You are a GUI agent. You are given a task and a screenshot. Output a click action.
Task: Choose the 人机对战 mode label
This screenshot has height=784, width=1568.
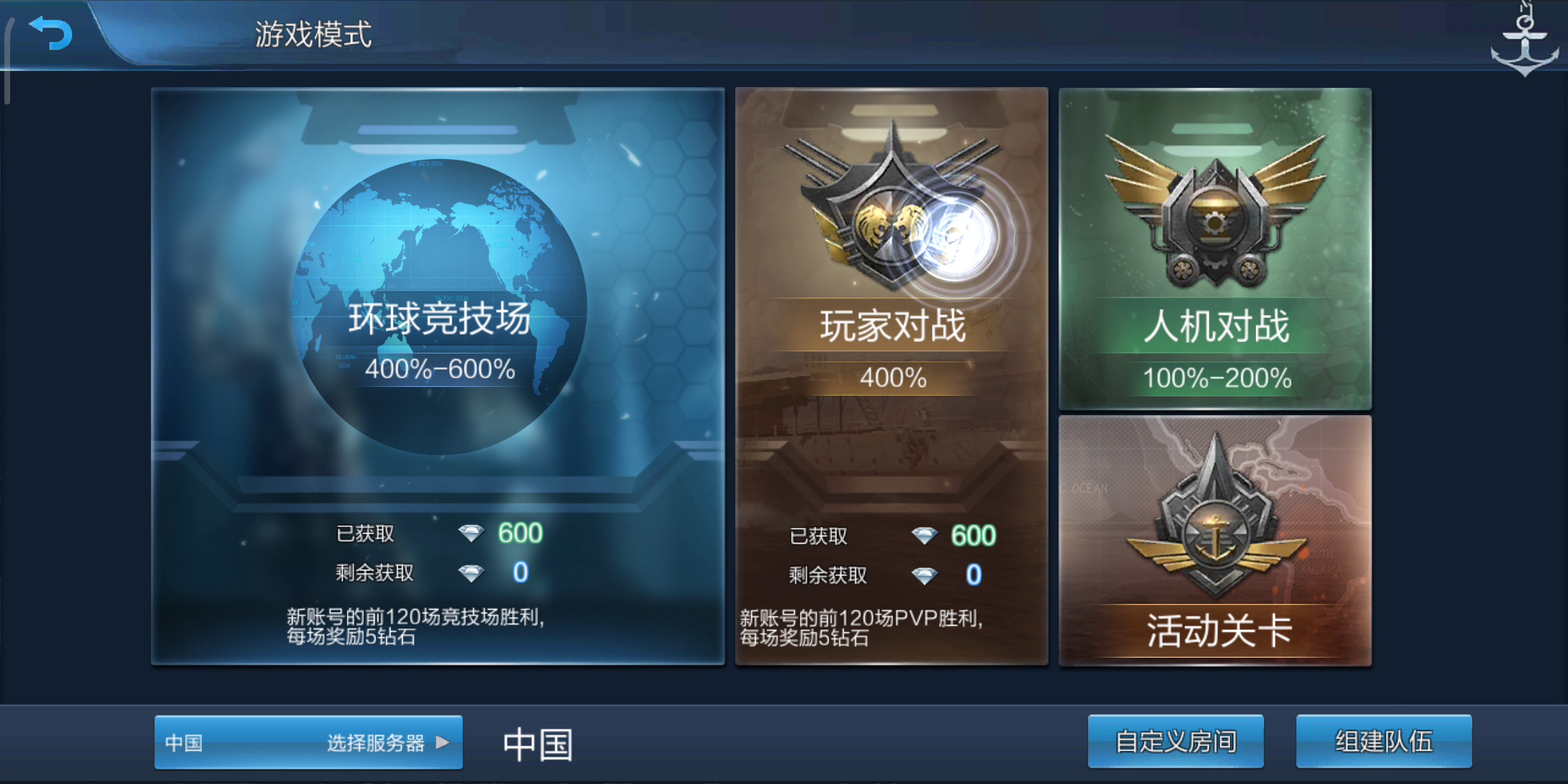[1217, 326]
